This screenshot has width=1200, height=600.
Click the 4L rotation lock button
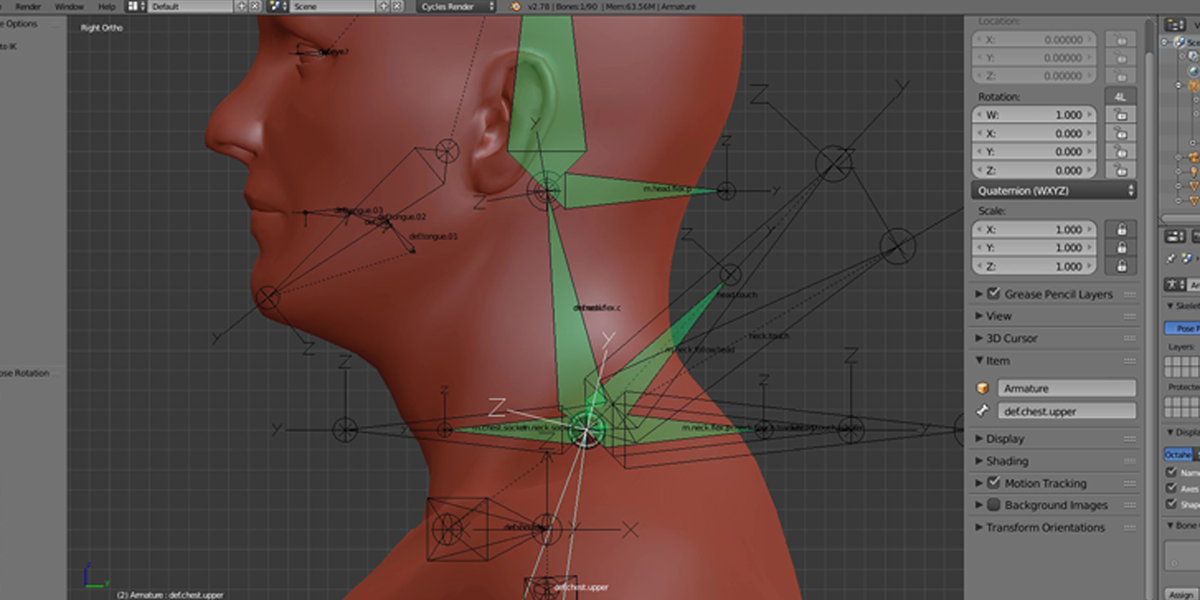pos(1120,96)
